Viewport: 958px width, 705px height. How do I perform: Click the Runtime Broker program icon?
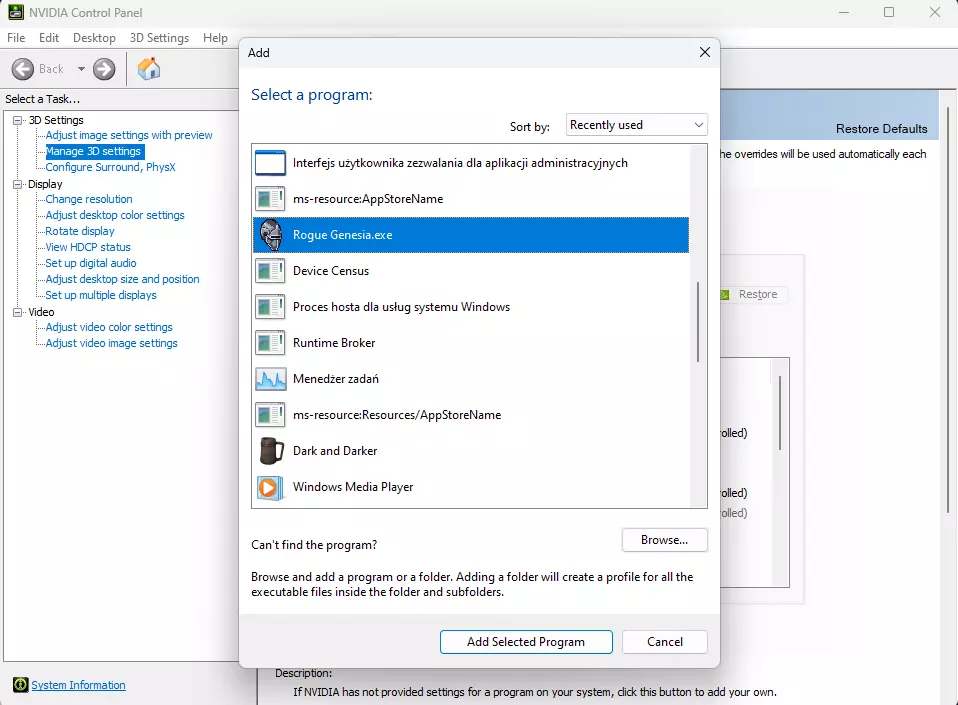(270, 343)
